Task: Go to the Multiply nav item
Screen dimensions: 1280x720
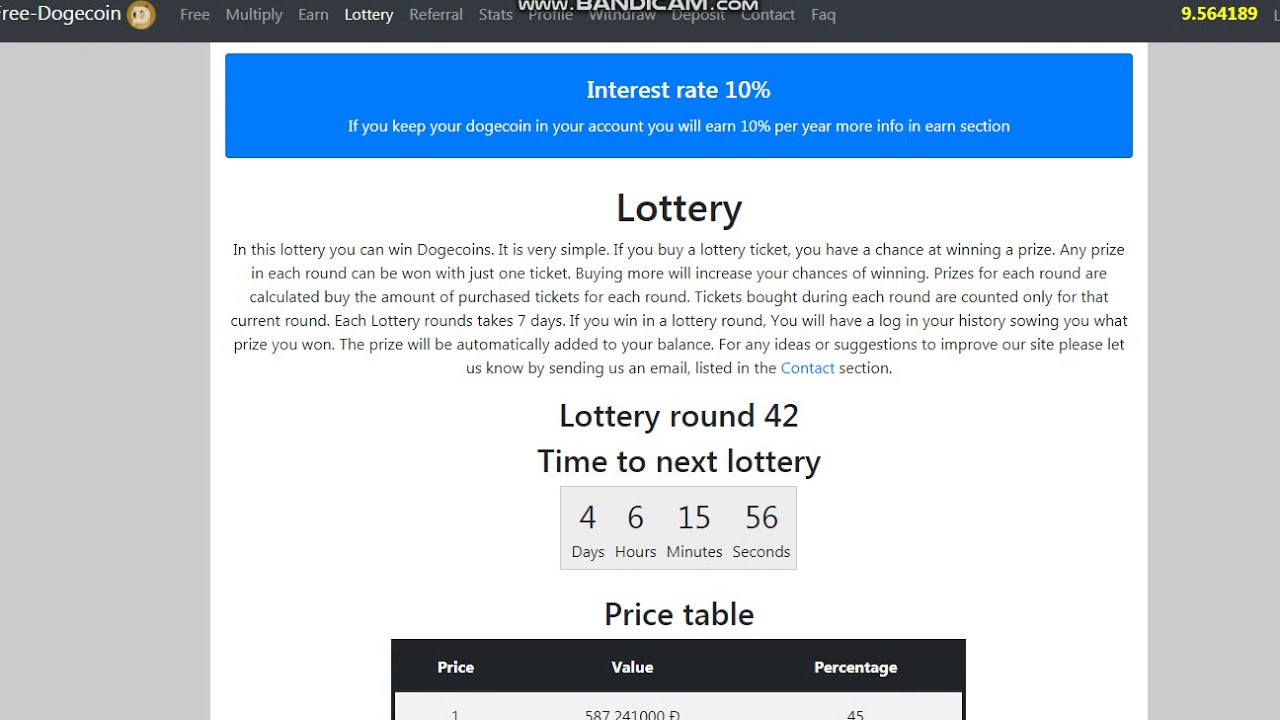Action: [254, 15]
